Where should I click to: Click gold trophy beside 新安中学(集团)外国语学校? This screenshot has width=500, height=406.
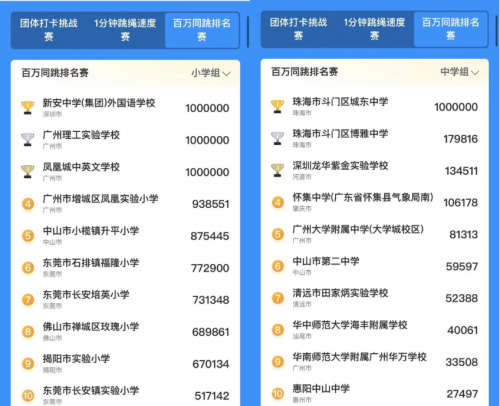[x=28, y=108]
